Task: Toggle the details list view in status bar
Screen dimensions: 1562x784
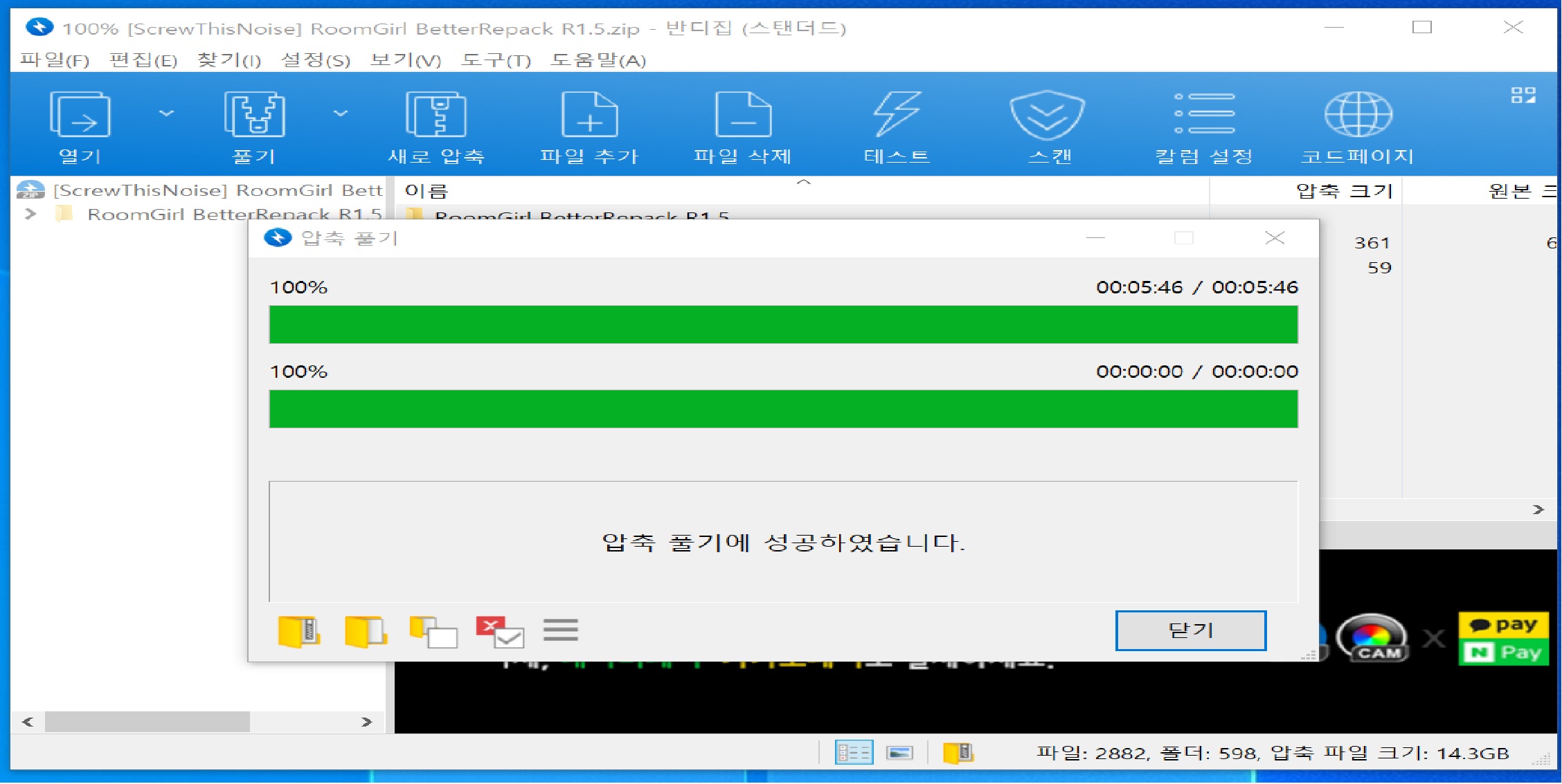Action: coord(853,753)
